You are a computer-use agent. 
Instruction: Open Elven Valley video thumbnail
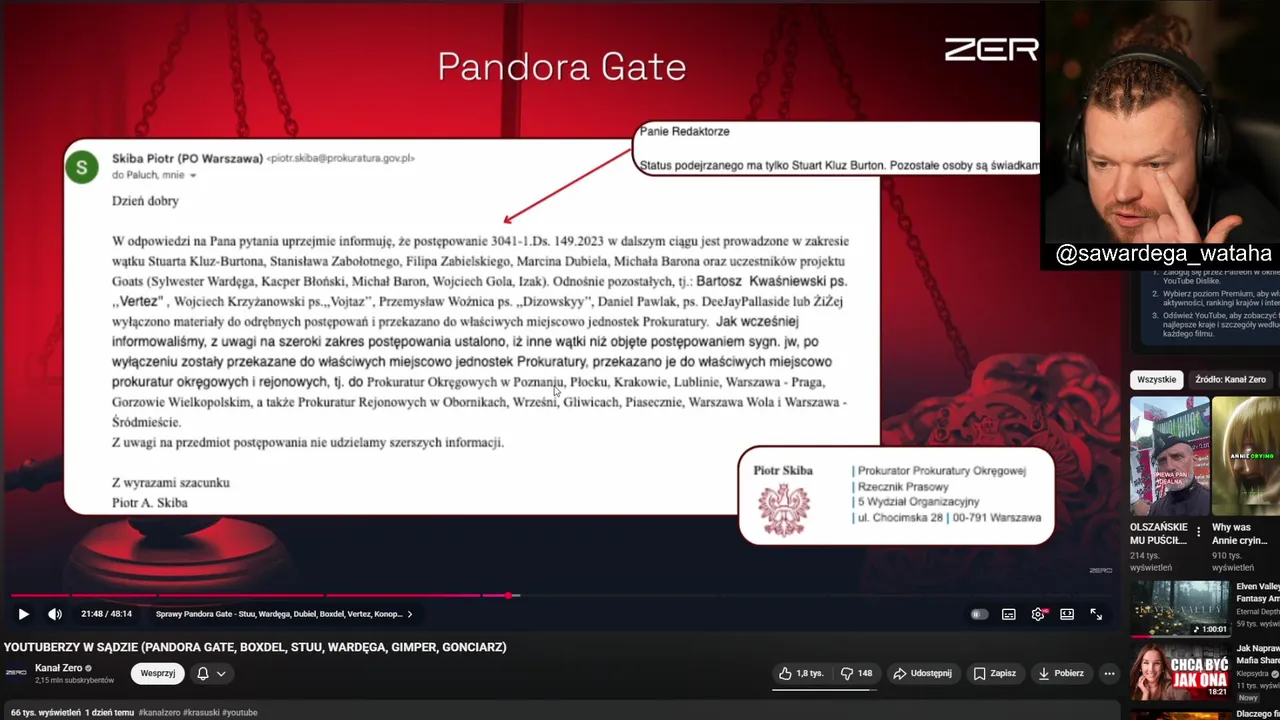[x=1181, y=608]
